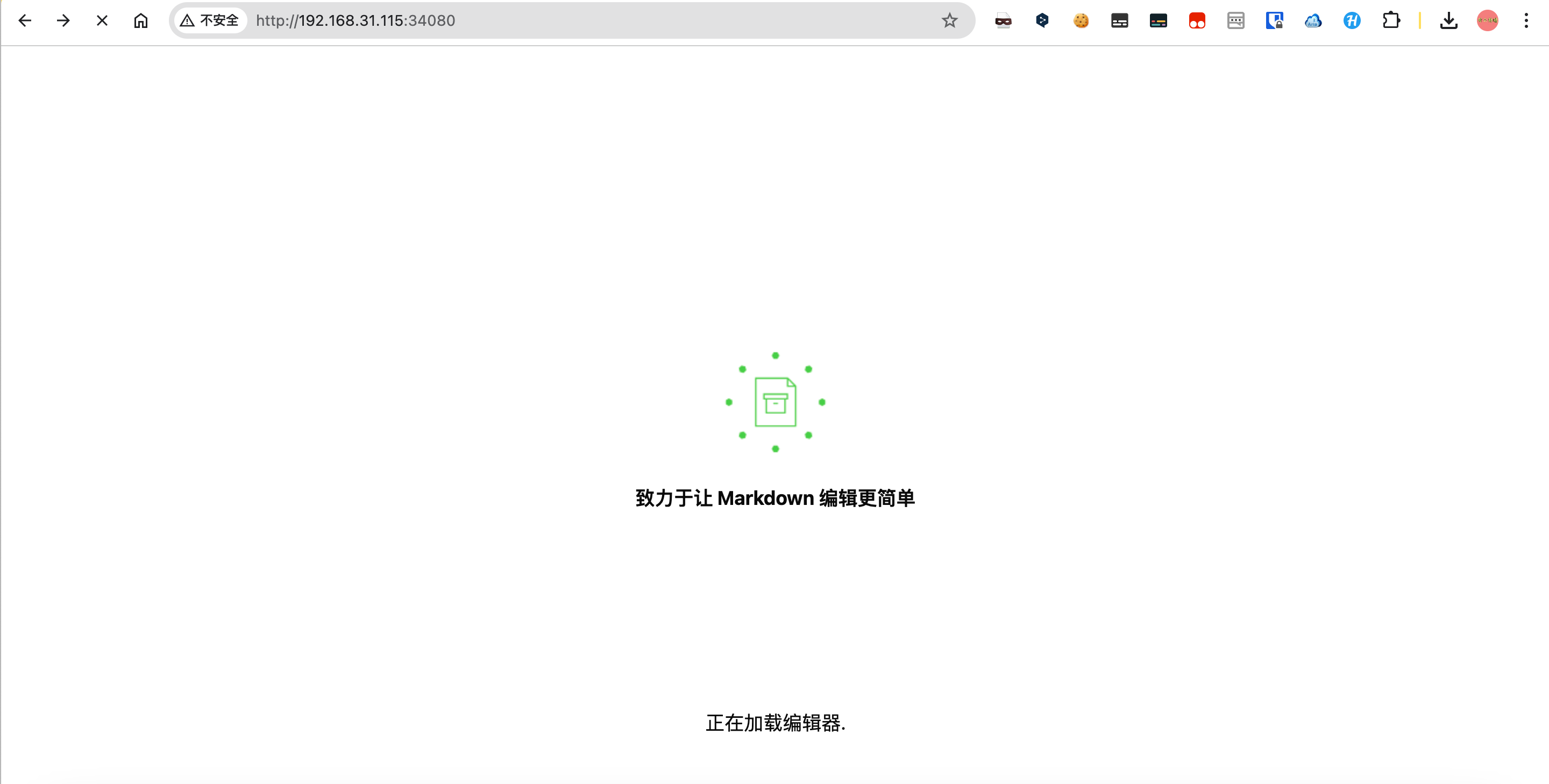This screenshot has height=784, width=1549.
Task: Open the colorful-lines subtitle extension
Action: (x=1158, y=21)
